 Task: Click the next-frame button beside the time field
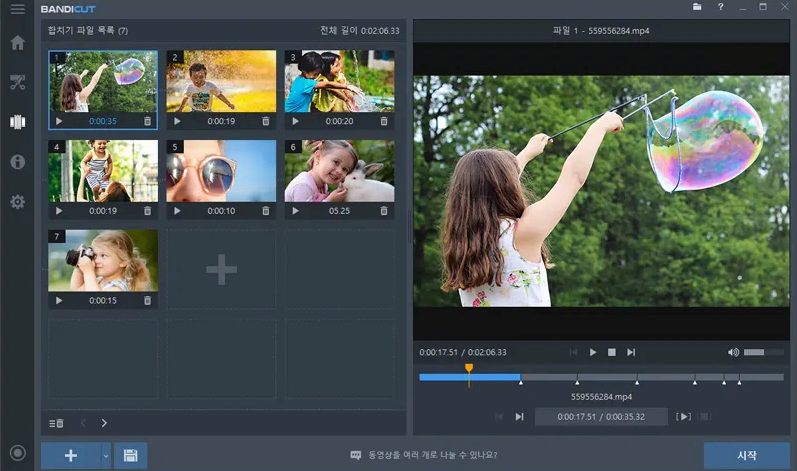pyautogui.click(x=519, y=417)
